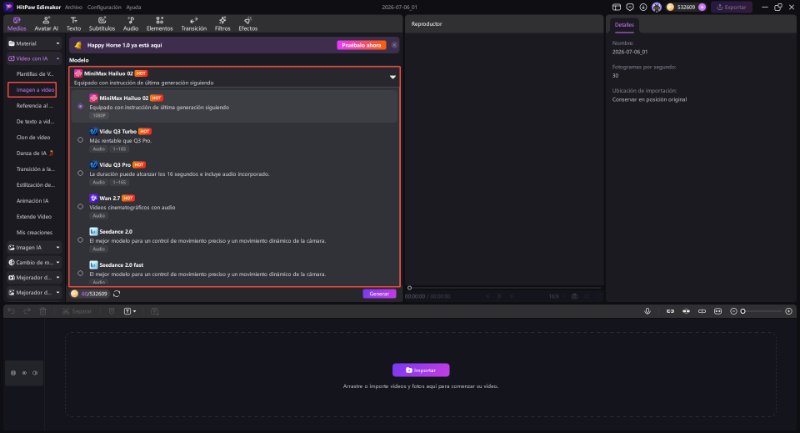Viewport: 800px width, 433px height.
Task: Open the Texto tool
Action: pyautogui.click(x=73, y=24)
